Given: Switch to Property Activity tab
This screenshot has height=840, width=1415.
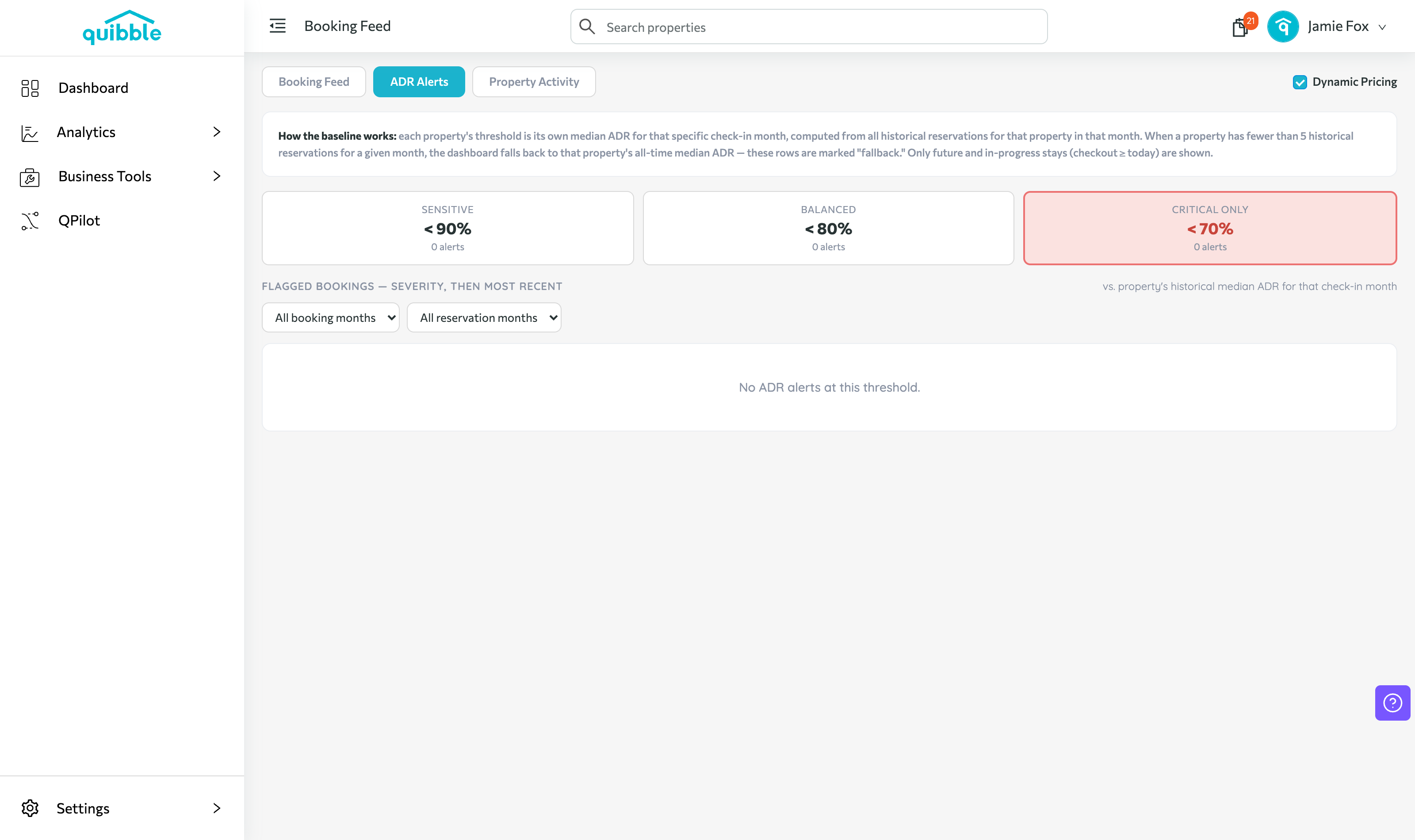Looking at the screenshot, I should click(534, 81).
